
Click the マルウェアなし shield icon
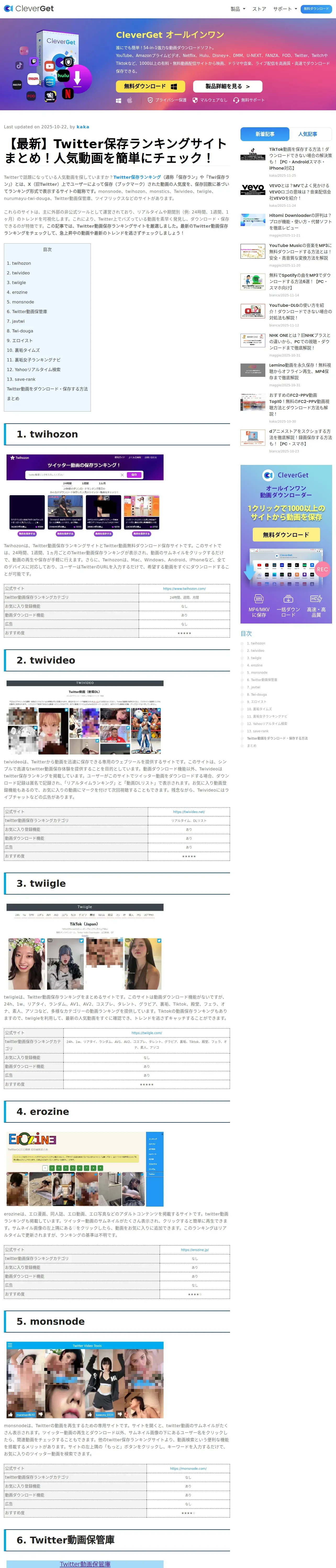pos(195,100)
